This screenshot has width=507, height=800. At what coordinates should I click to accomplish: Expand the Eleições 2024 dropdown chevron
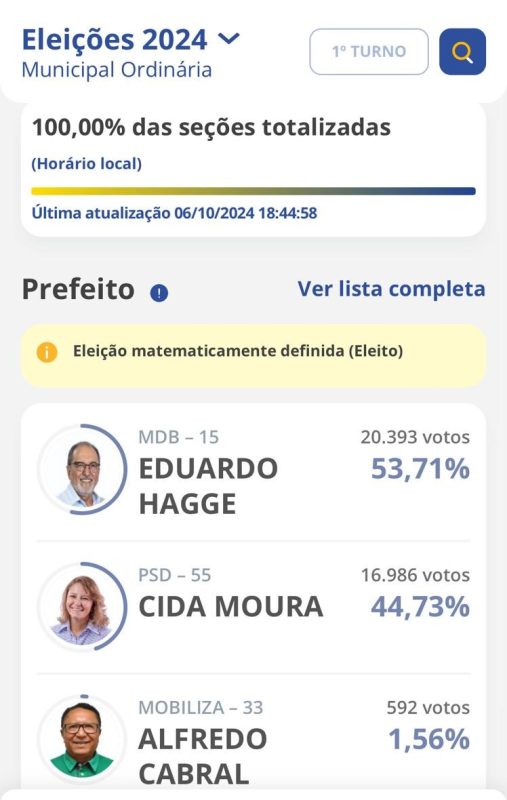point(229,38)
